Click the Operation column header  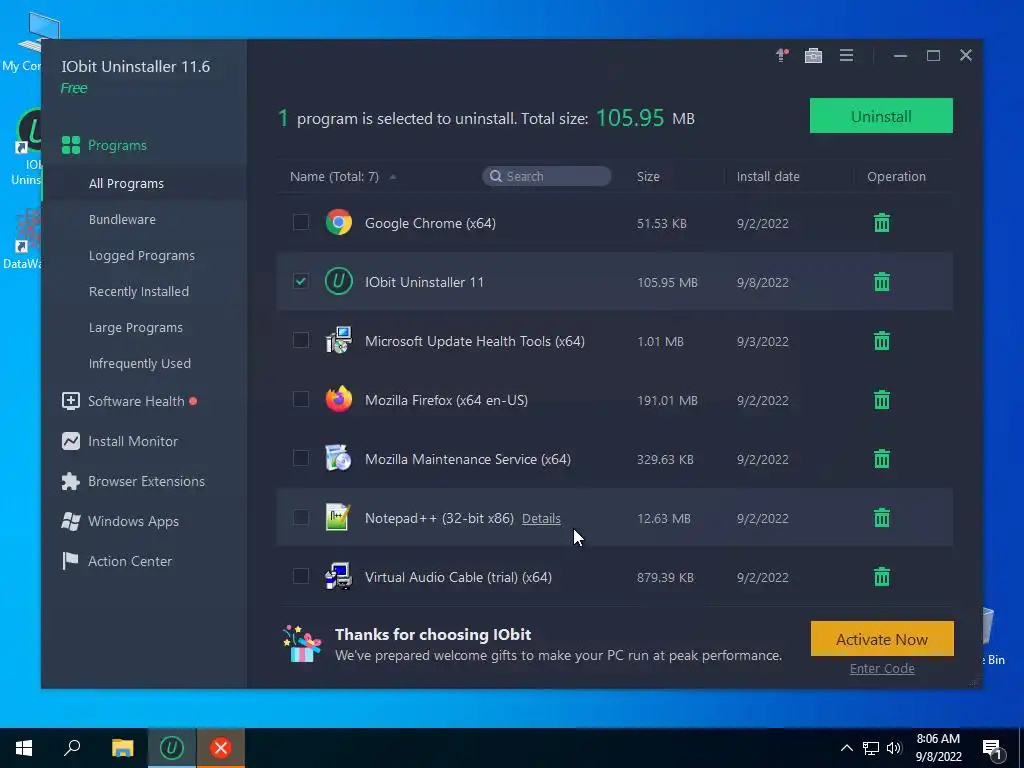[x=896, y=176]
